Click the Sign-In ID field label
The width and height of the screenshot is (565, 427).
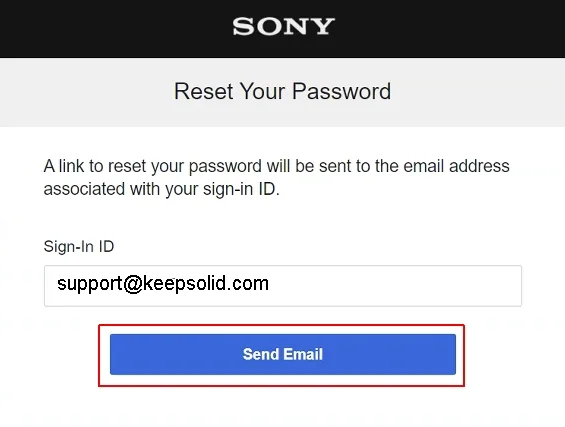point(79,247)
